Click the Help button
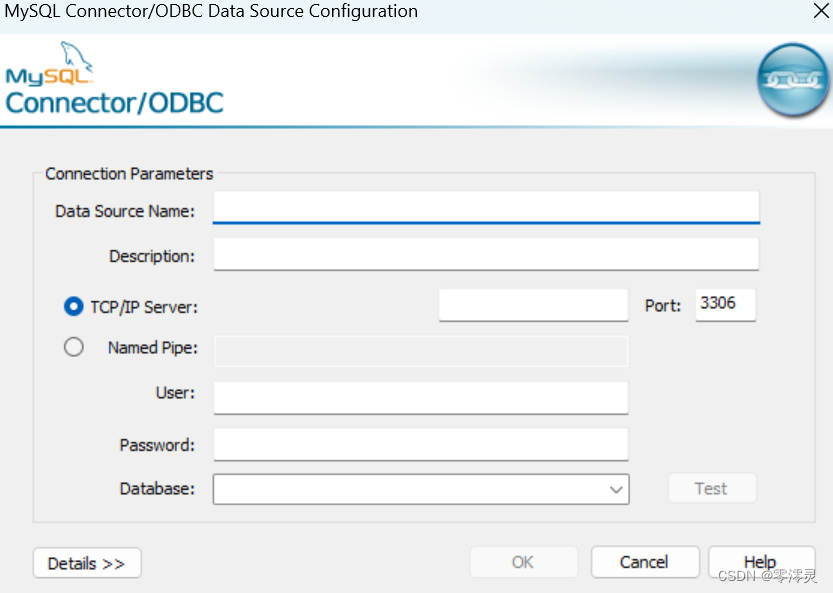The width and height of the screenshot is (833, 593). click(x=761, y=562)
